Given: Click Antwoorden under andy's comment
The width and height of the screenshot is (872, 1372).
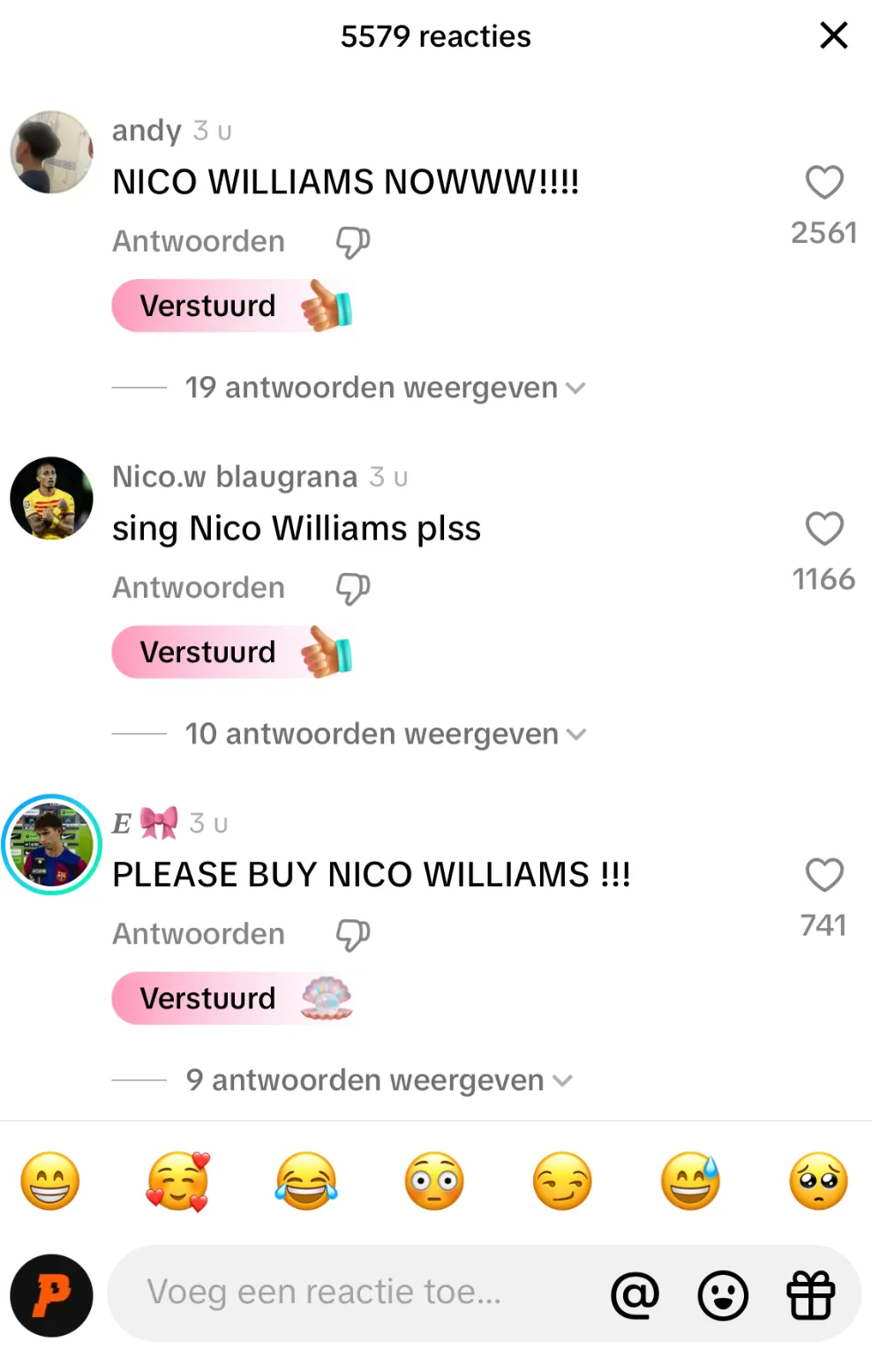Looking at the screenshot, I should 199,241.
